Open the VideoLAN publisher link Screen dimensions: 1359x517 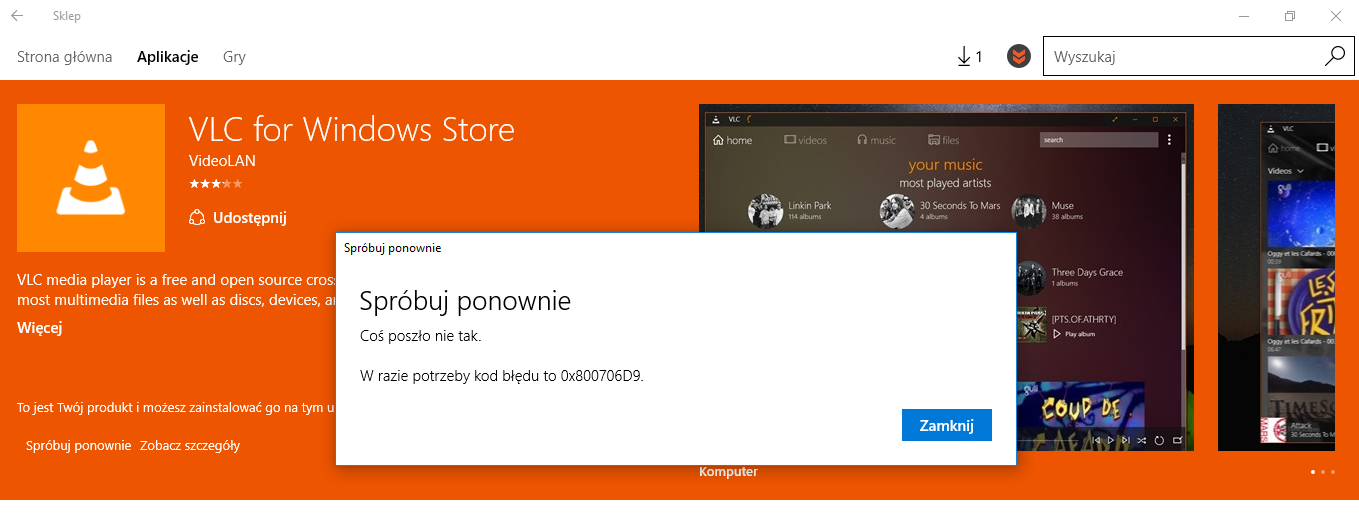222,161
